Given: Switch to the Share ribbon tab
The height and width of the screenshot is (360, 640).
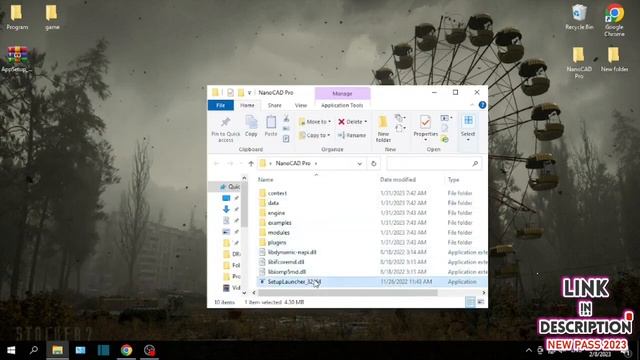Looking at the screenshot, I should [x=274, y=105].
